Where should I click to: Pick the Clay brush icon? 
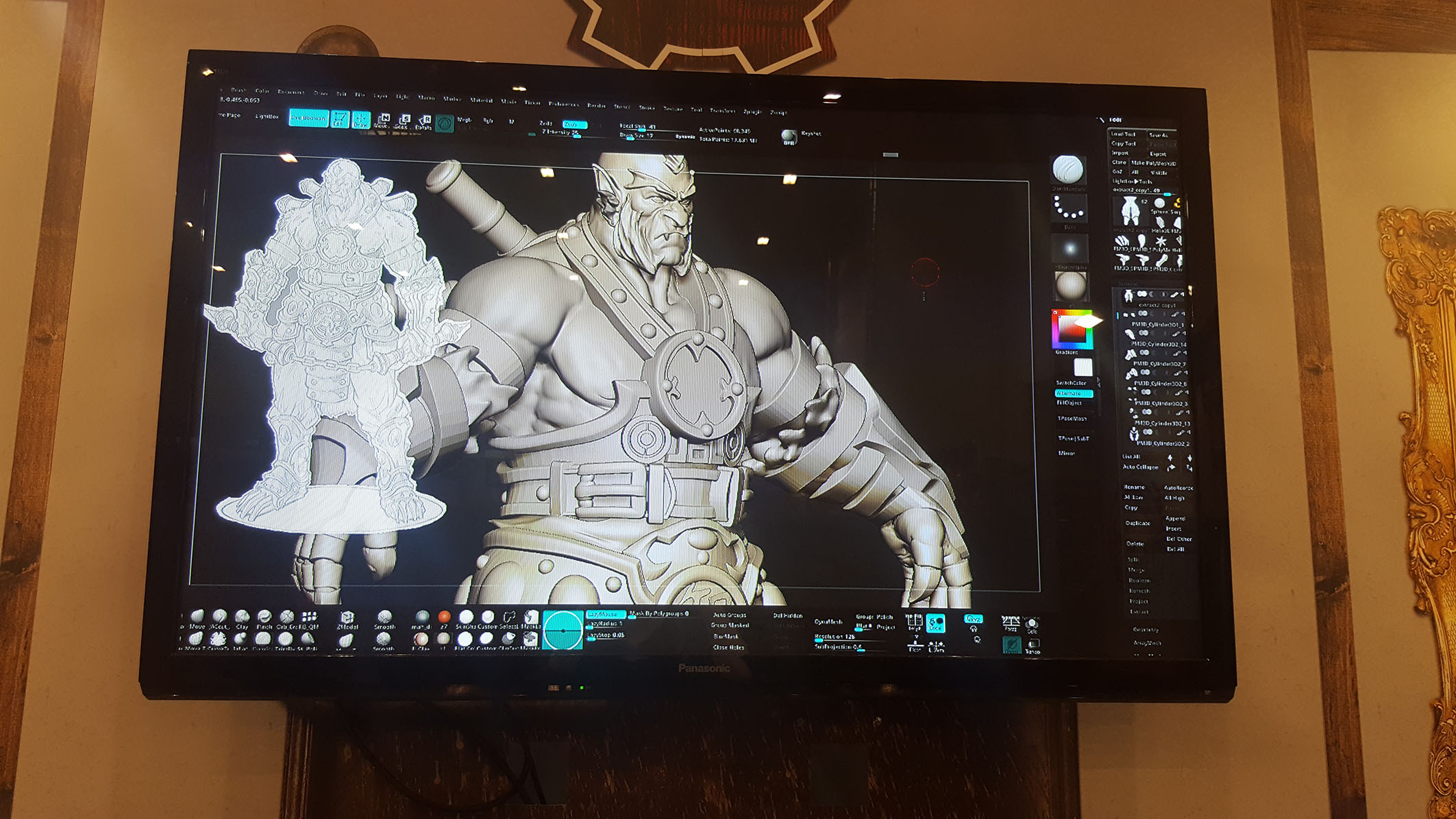242,618
